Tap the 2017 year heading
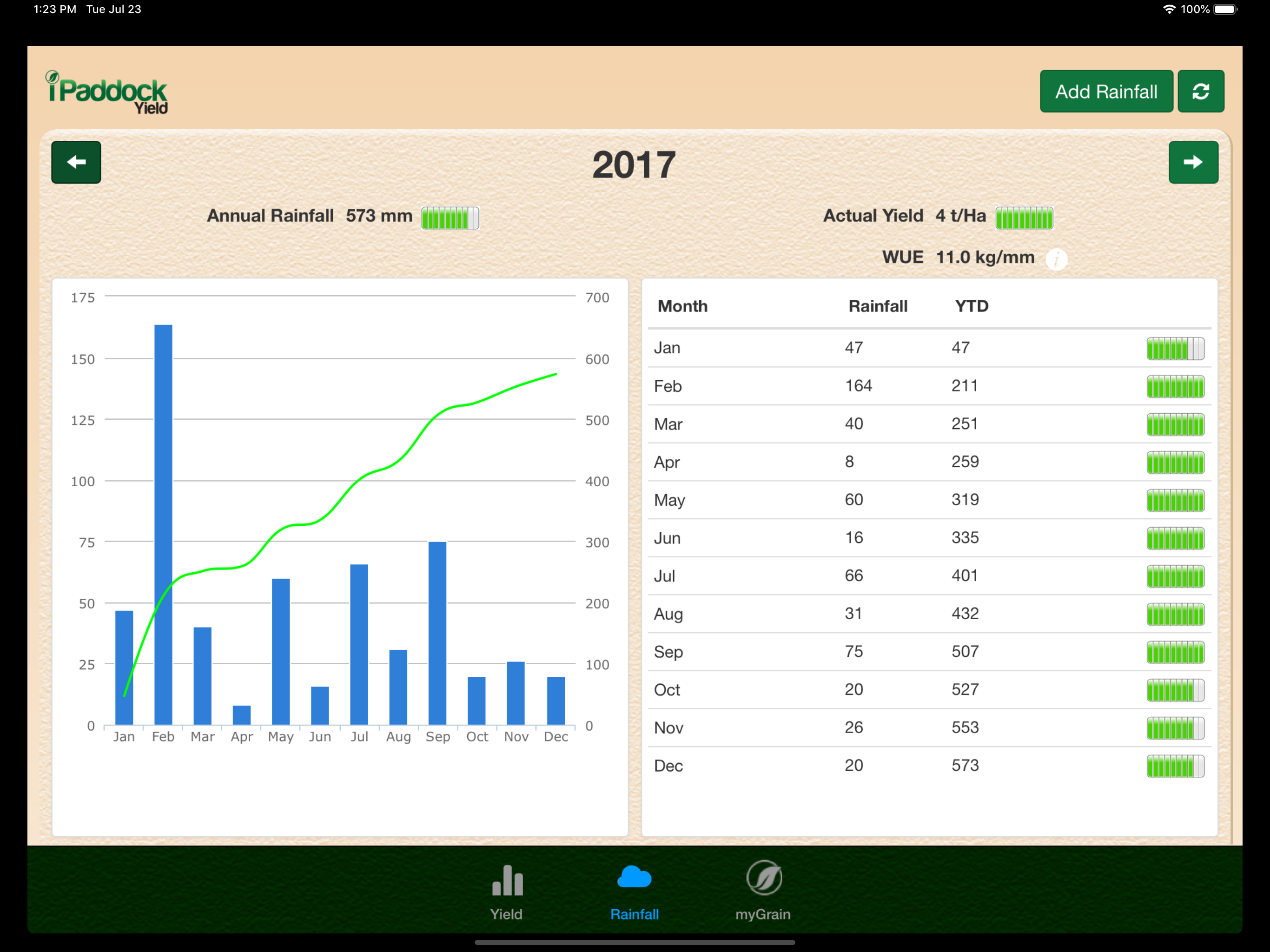 [634, 165]
